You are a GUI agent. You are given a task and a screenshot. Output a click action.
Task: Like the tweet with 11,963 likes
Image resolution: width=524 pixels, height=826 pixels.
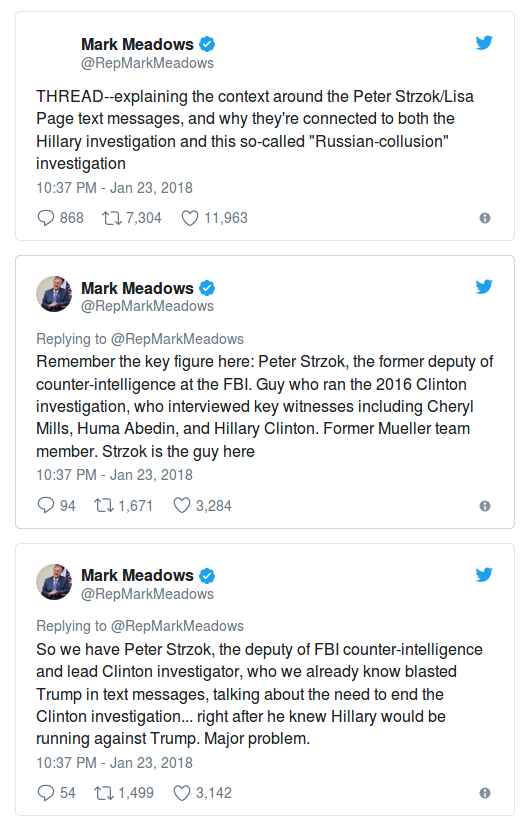pos(190,218)
